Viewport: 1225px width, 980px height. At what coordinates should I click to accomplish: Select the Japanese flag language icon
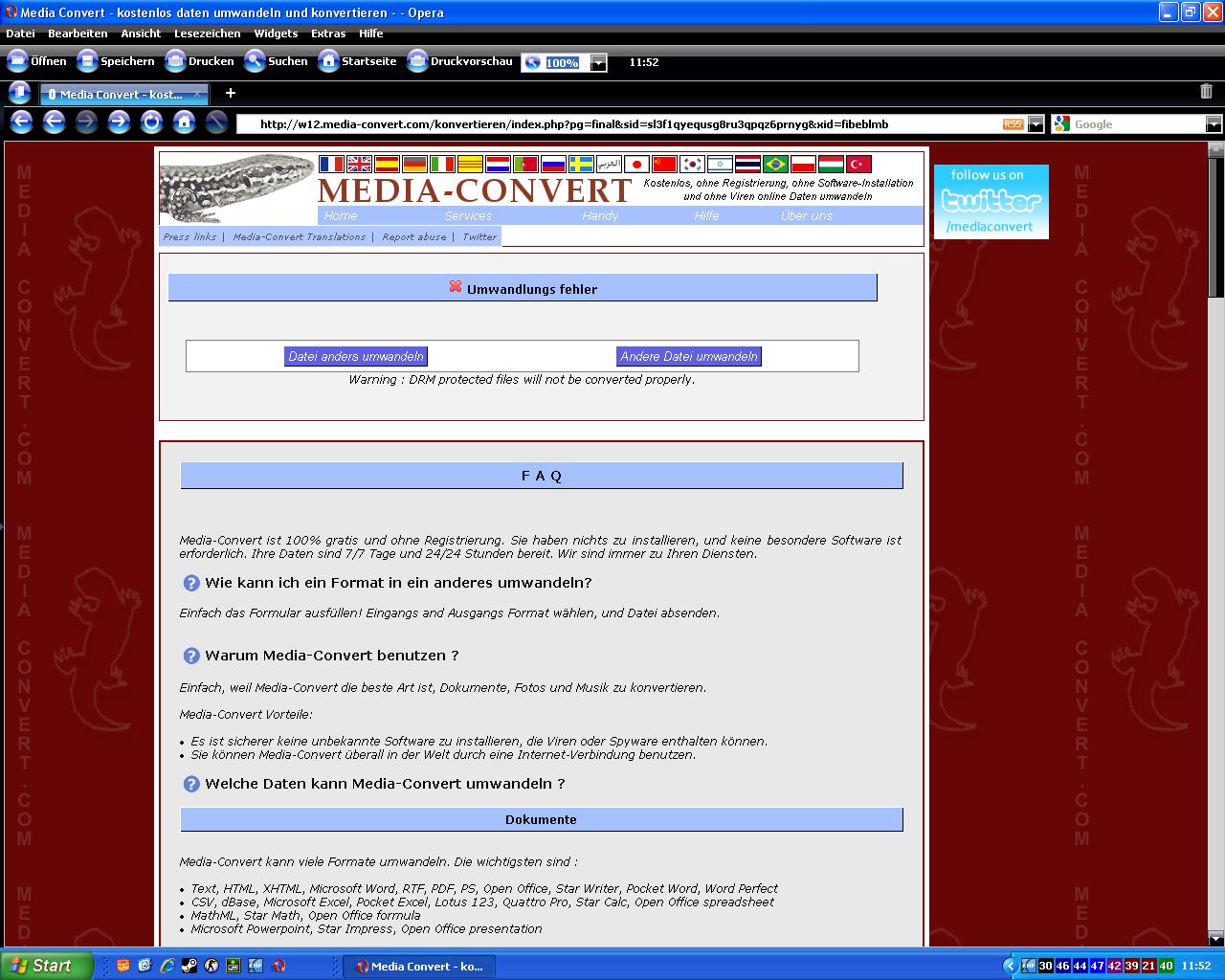(636, 165)
